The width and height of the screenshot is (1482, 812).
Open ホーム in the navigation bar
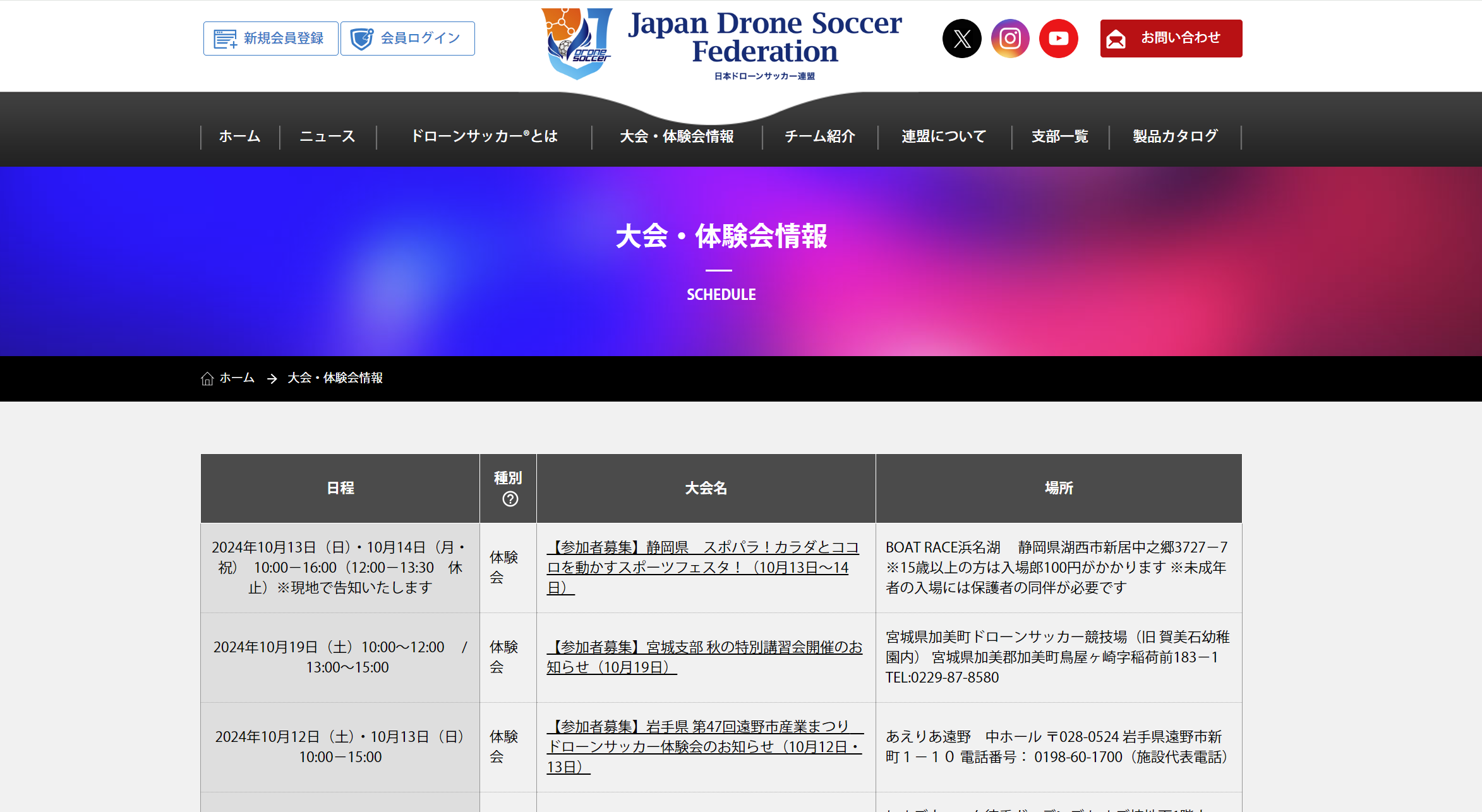click(x=239, y=136)
